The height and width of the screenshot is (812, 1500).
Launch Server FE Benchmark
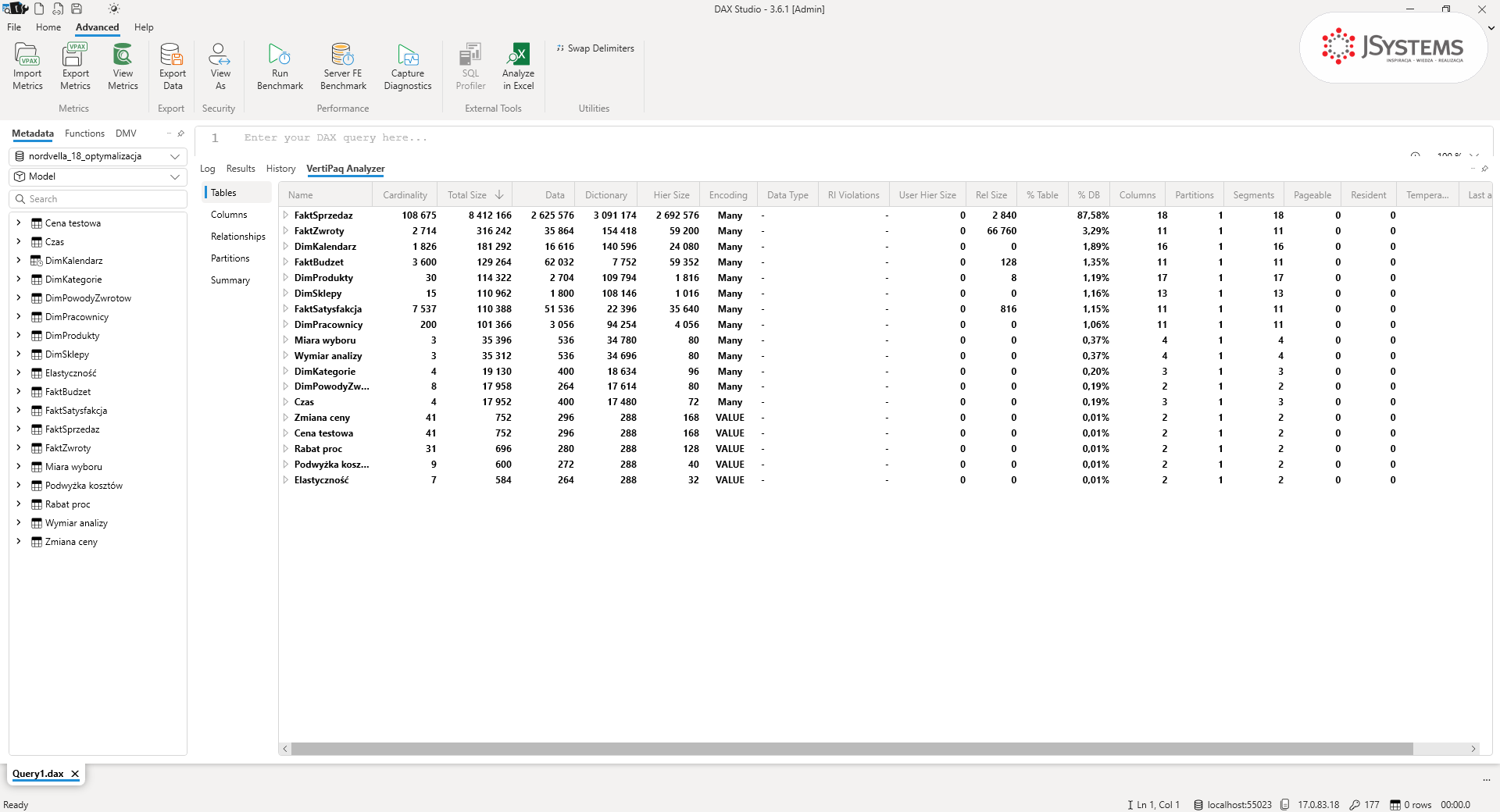point(343,66)
